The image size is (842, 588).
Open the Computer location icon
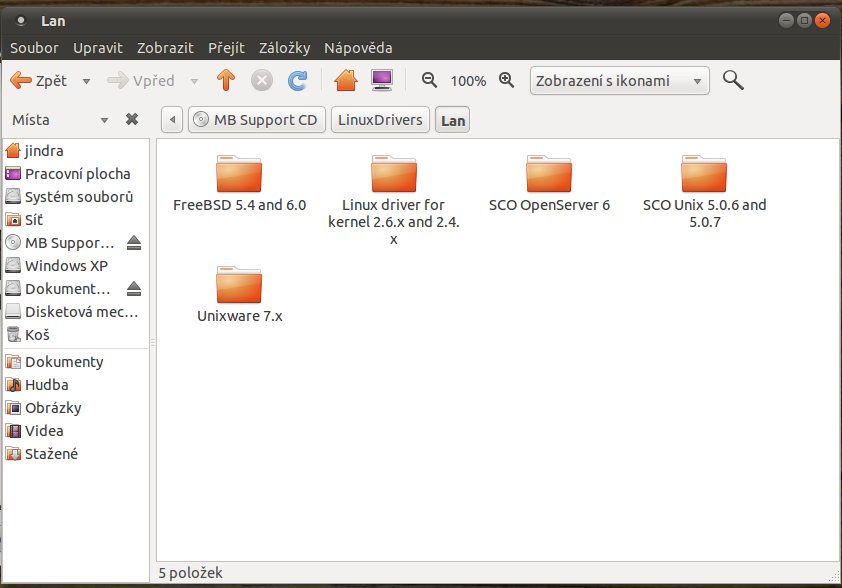pyautogui.click(x=382, y=81)
